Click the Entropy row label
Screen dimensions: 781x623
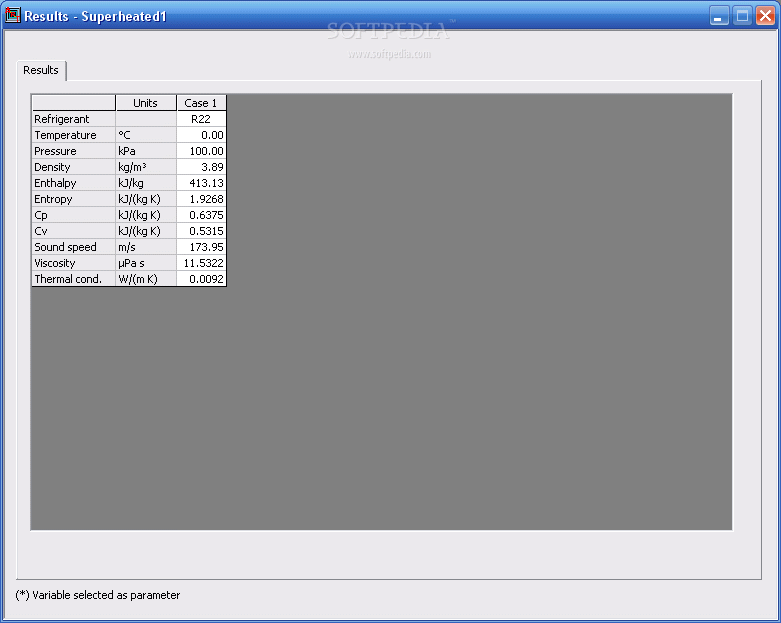point(74,199)
